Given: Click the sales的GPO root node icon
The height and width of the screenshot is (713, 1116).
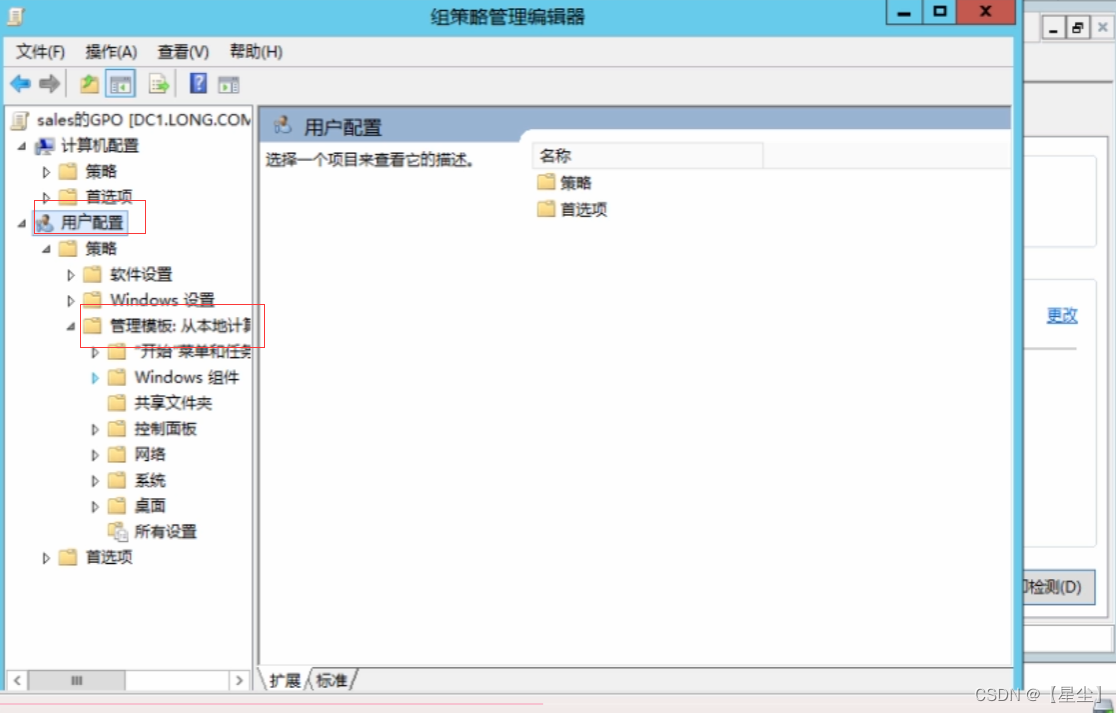Looking at the screenshot, I should coord(21,120).
